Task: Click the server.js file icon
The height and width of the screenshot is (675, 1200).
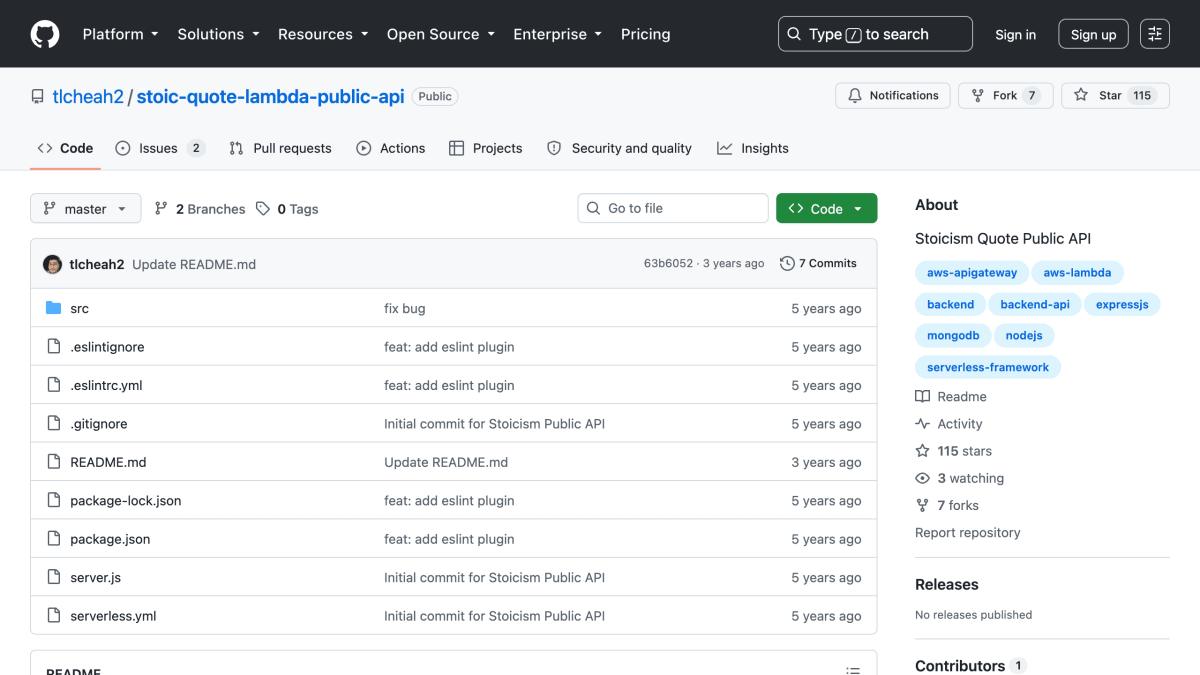Action: (54, 577)
